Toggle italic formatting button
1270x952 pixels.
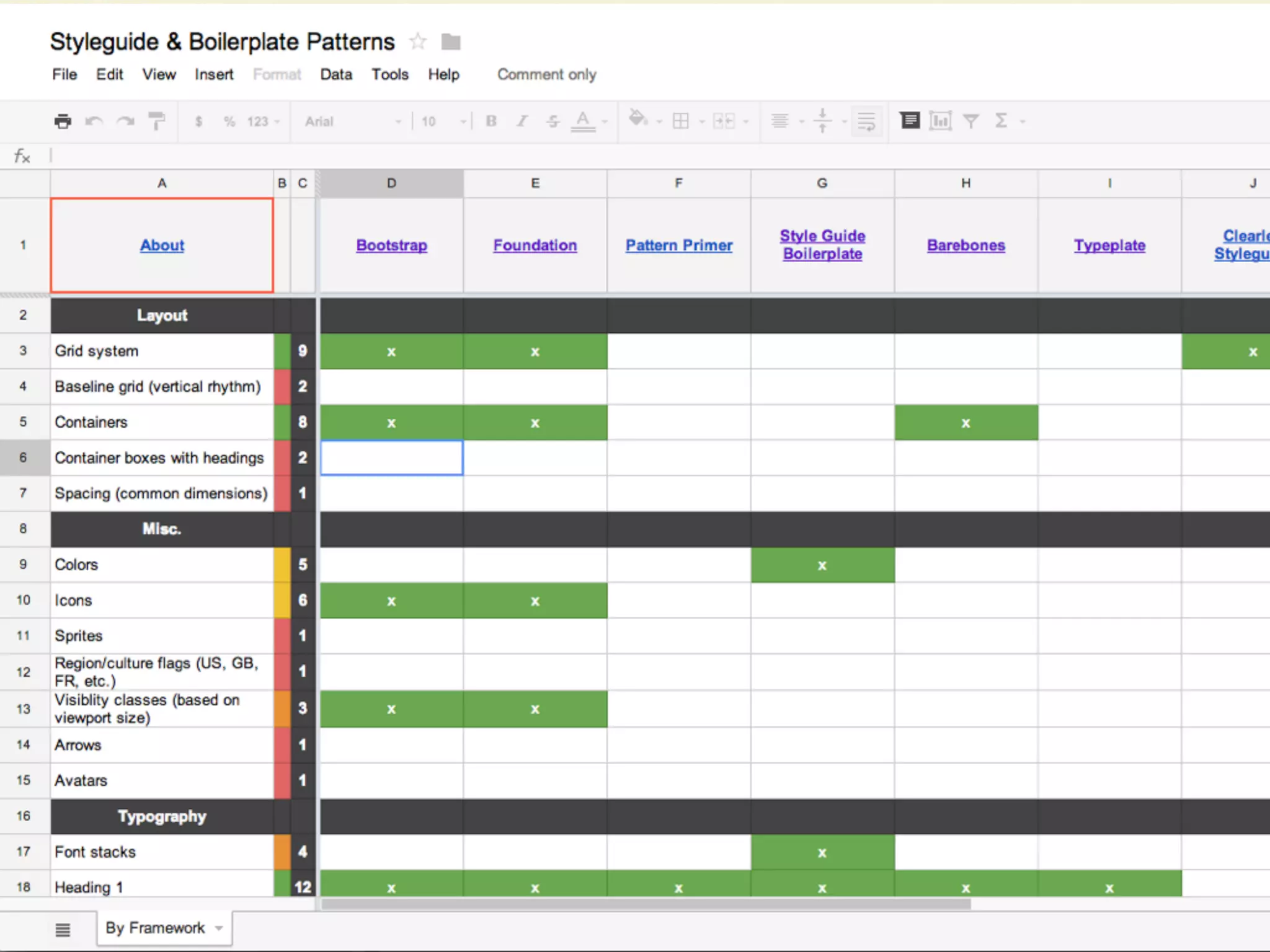click(522, 121)
